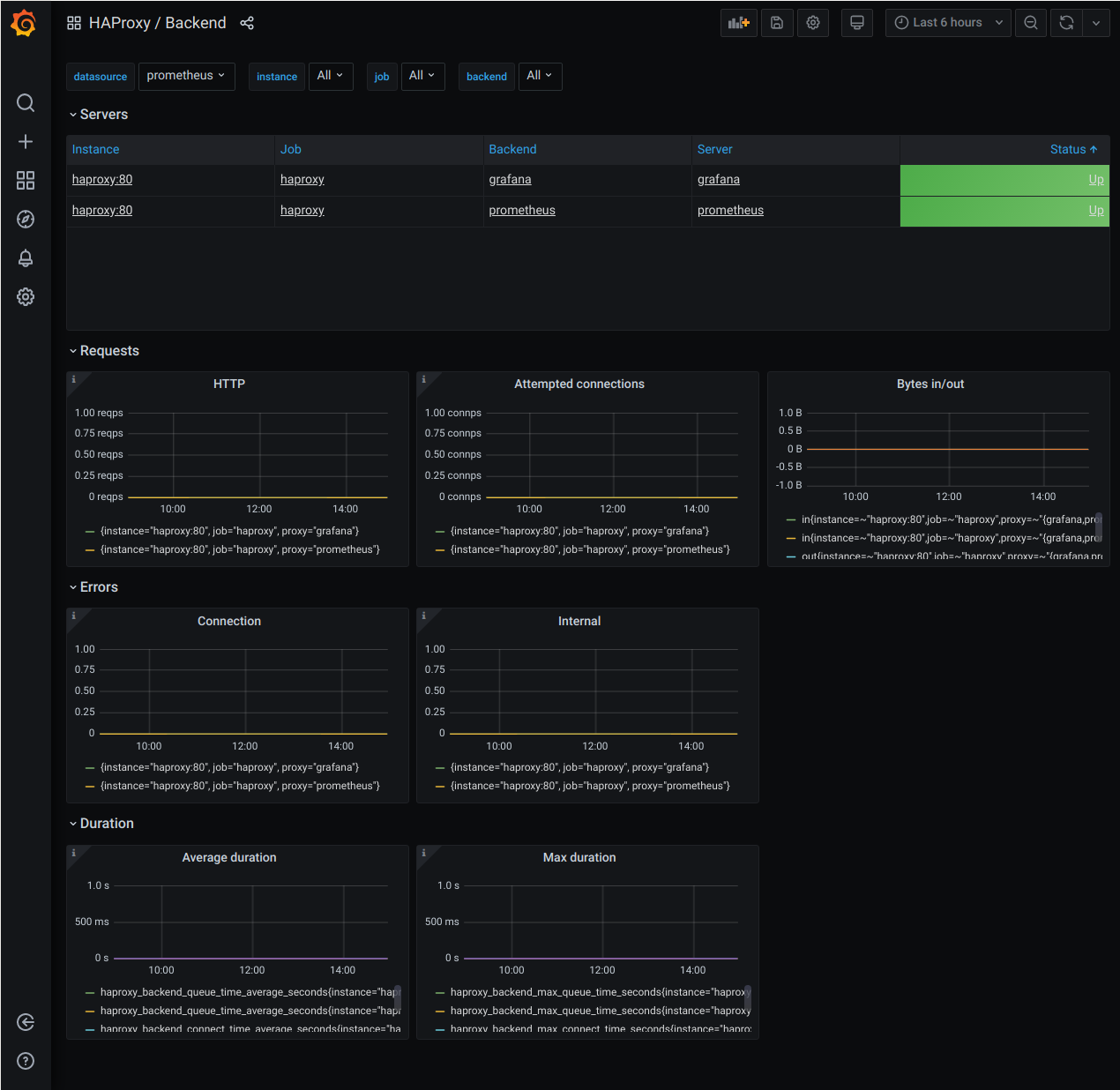
Task: Sort table by Server column
Action: point(714,150)
